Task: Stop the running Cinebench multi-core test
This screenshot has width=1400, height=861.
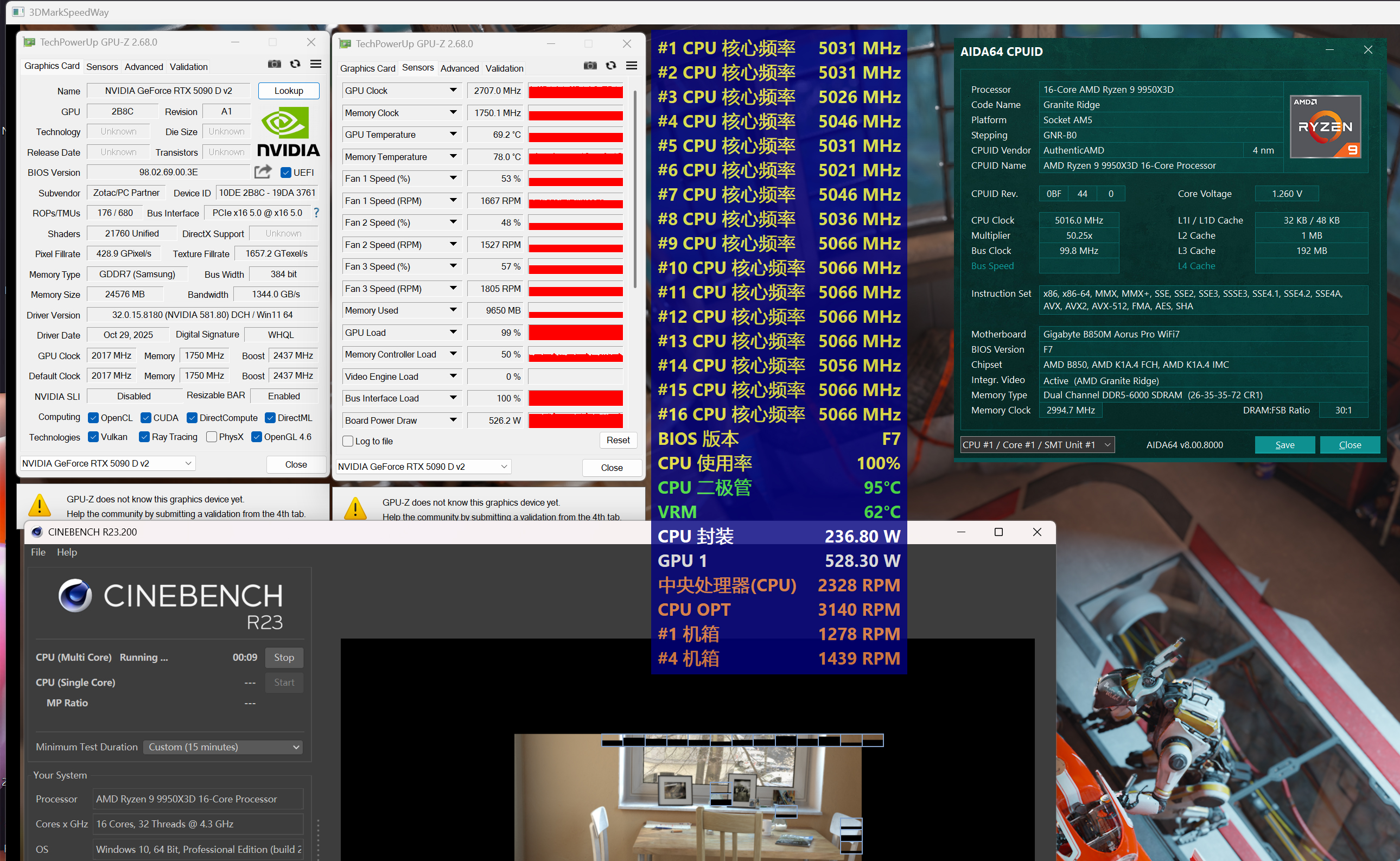Action: click(284, 657)
